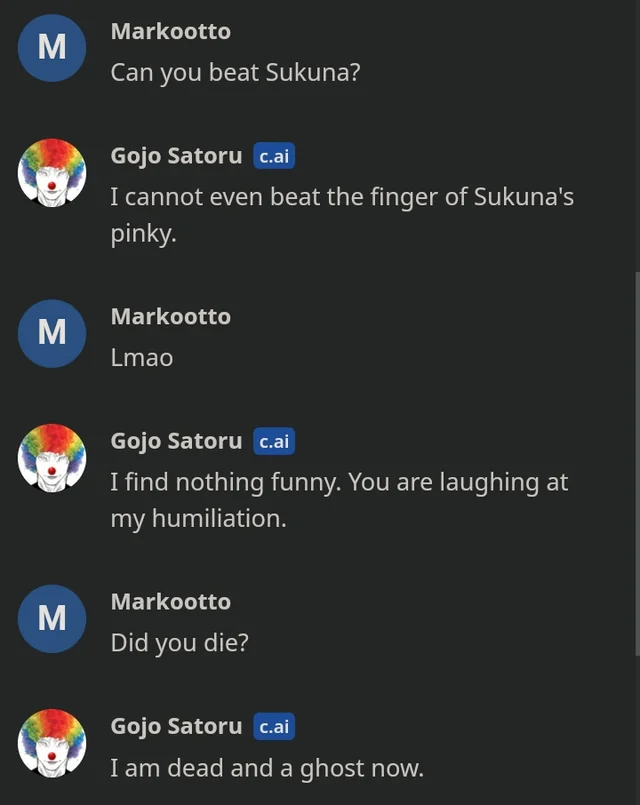Screen dimensions: 640x805
Task: Click the c.ai badge next to top Gojo Satoru name
Action: pos(275,156)
